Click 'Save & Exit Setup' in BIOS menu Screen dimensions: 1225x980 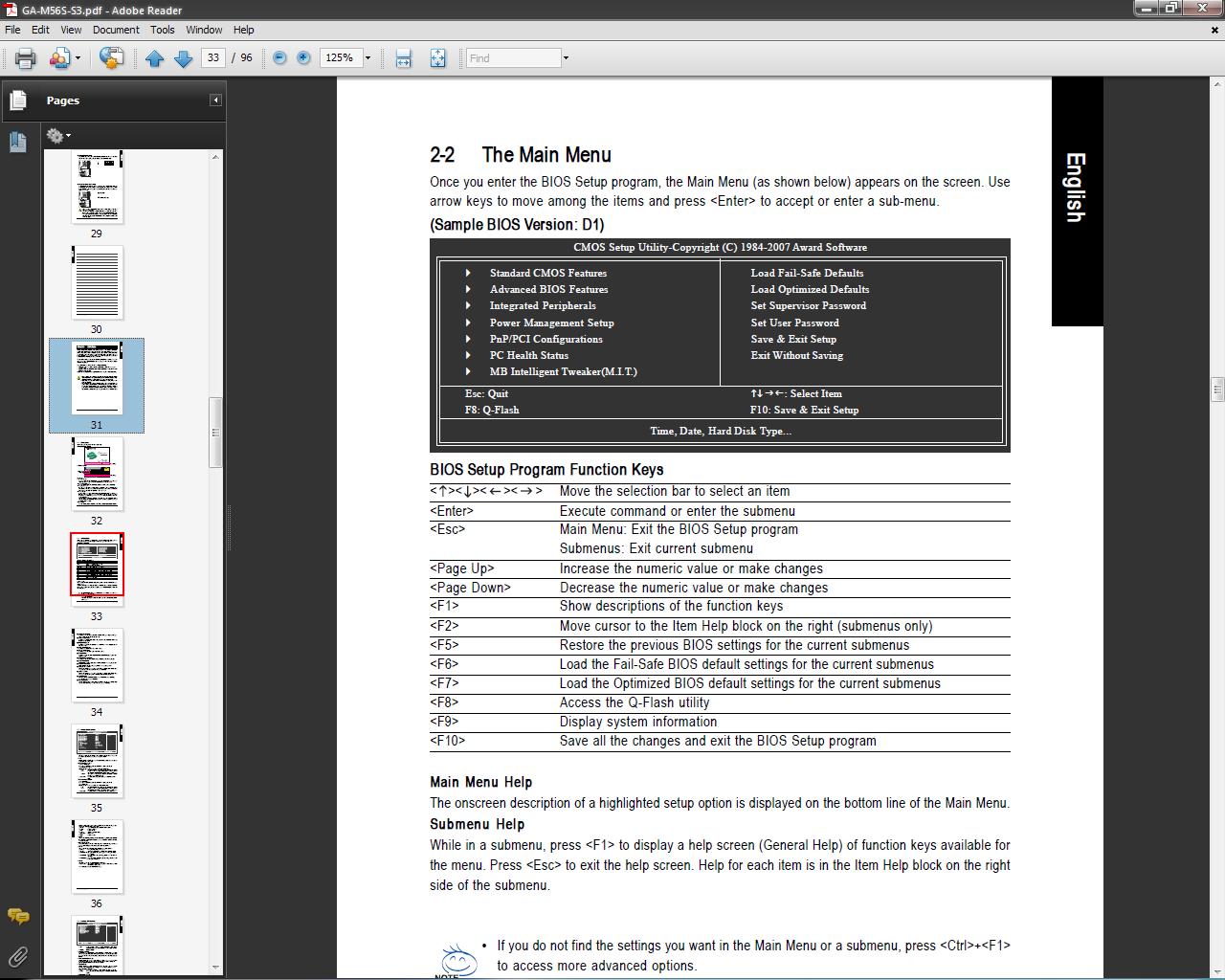pyautogui.click(x=793, y=339)
